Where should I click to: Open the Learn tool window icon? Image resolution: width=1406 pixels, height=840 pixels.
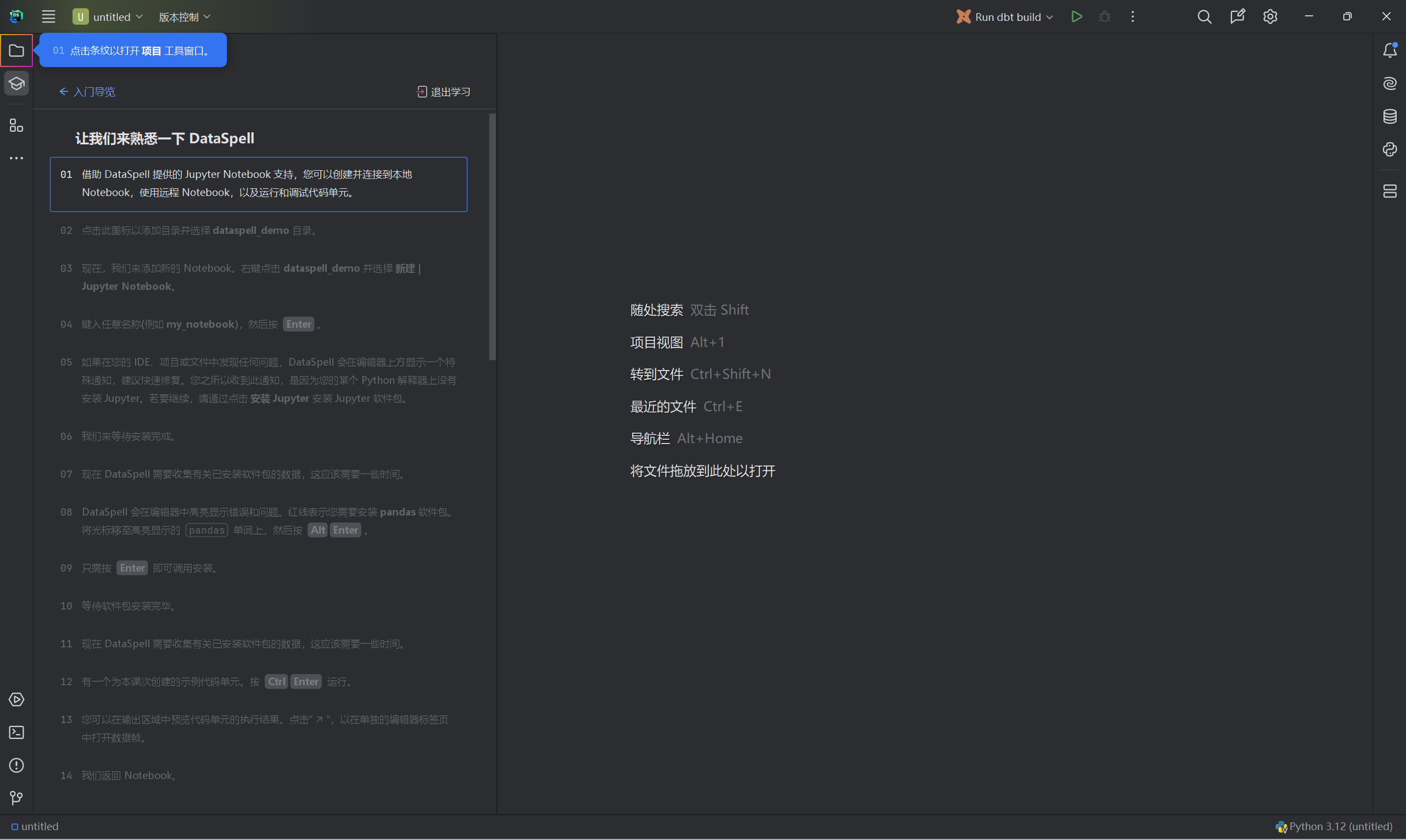16,84
